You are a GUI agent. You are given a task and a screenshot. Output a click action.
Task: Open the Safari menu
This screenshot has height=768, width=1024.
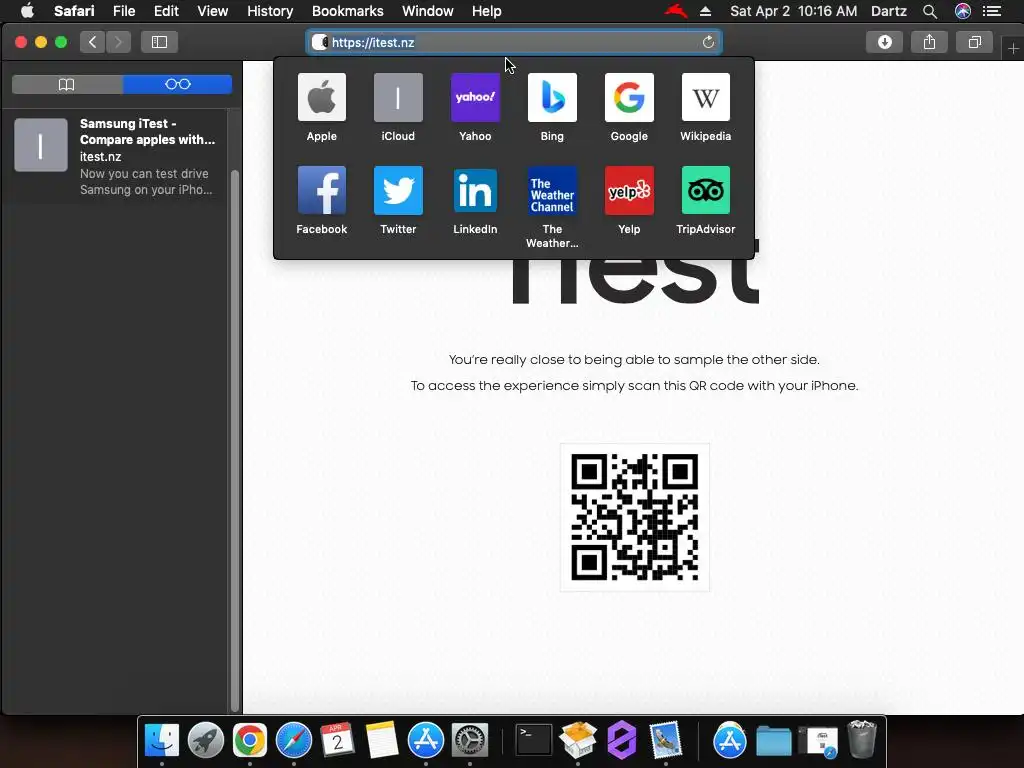[x=74, y=11]
